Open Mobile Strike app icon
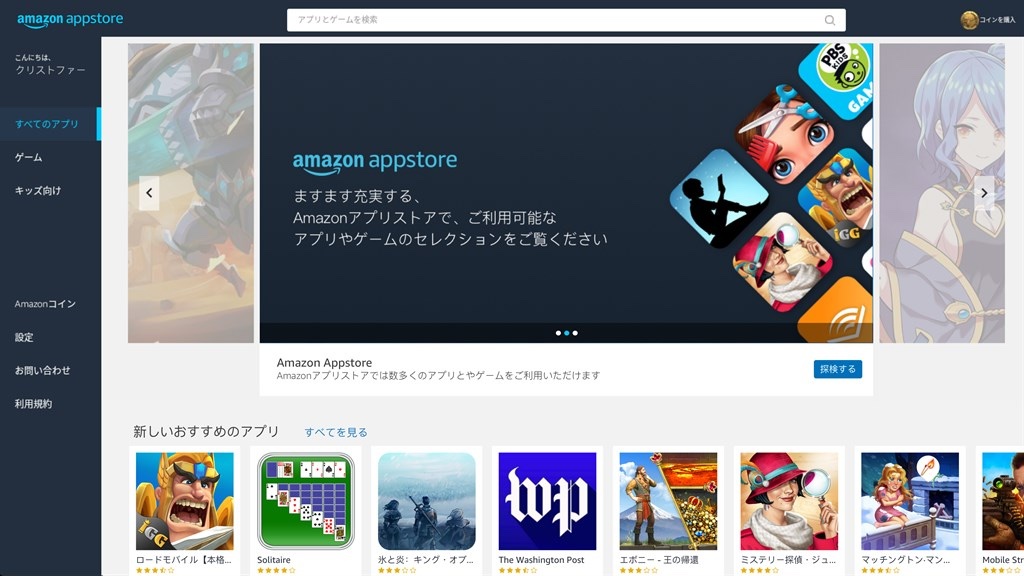1024x576 pixels. pos(1003,501)
